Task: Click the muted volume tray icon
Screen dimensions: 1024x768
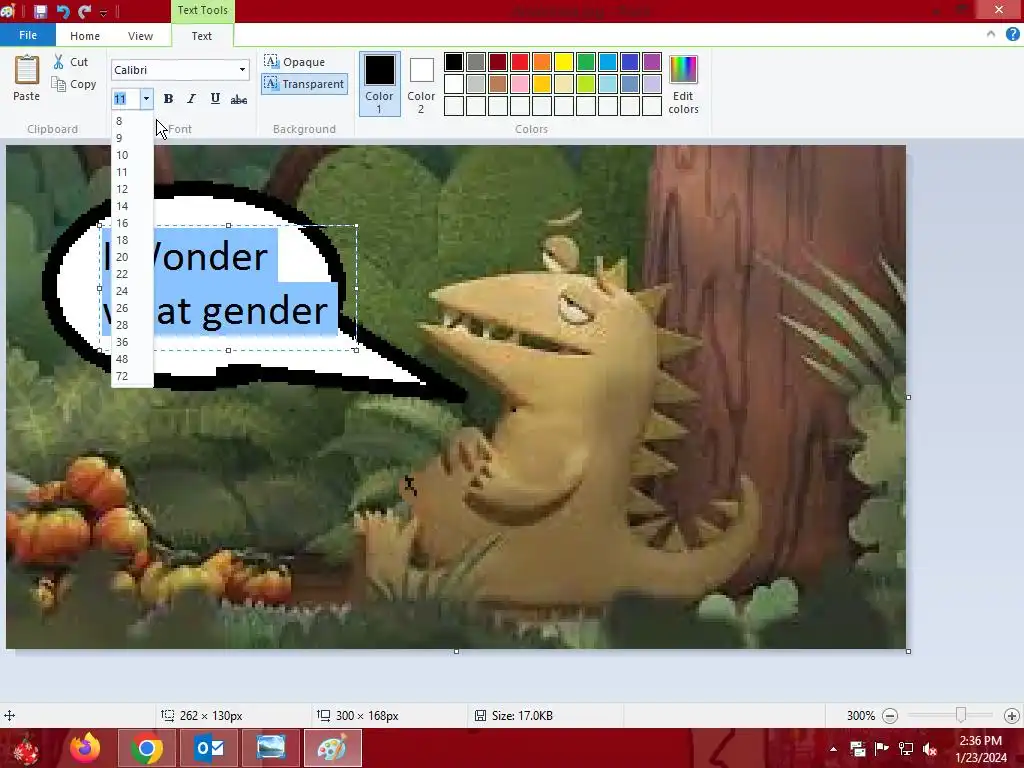Action: pyautogui.click(x=930, y=749)
